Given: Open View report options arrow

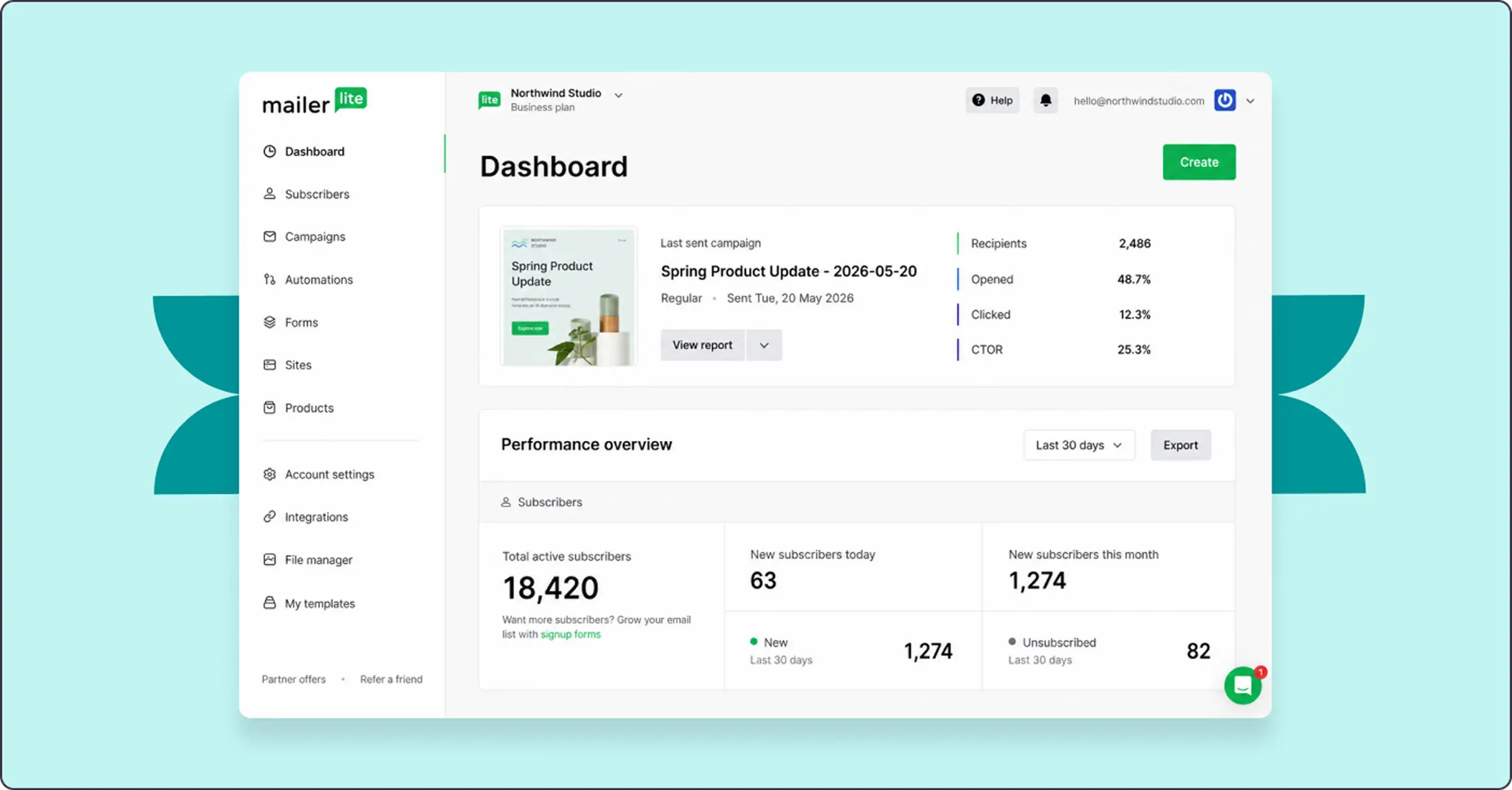Looking at the screenshot, I should point(764,345).
